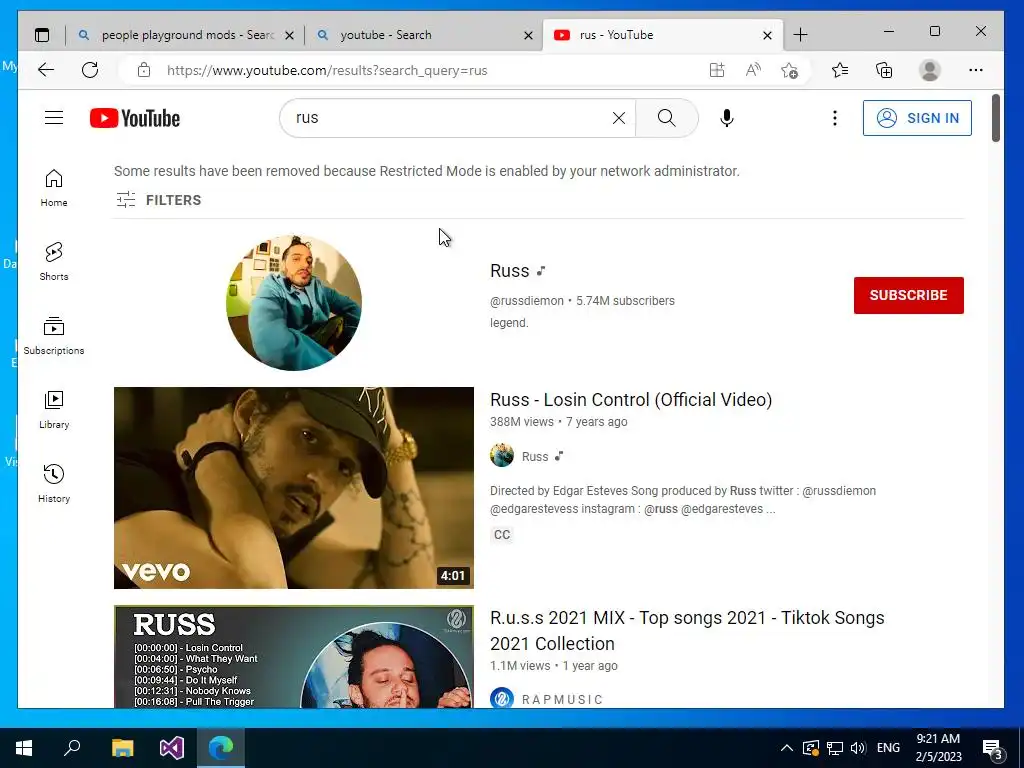This screenshot has height=768, width=1024.
Task: Open YouTube settings three-dot menu
Action: [834, 118]
